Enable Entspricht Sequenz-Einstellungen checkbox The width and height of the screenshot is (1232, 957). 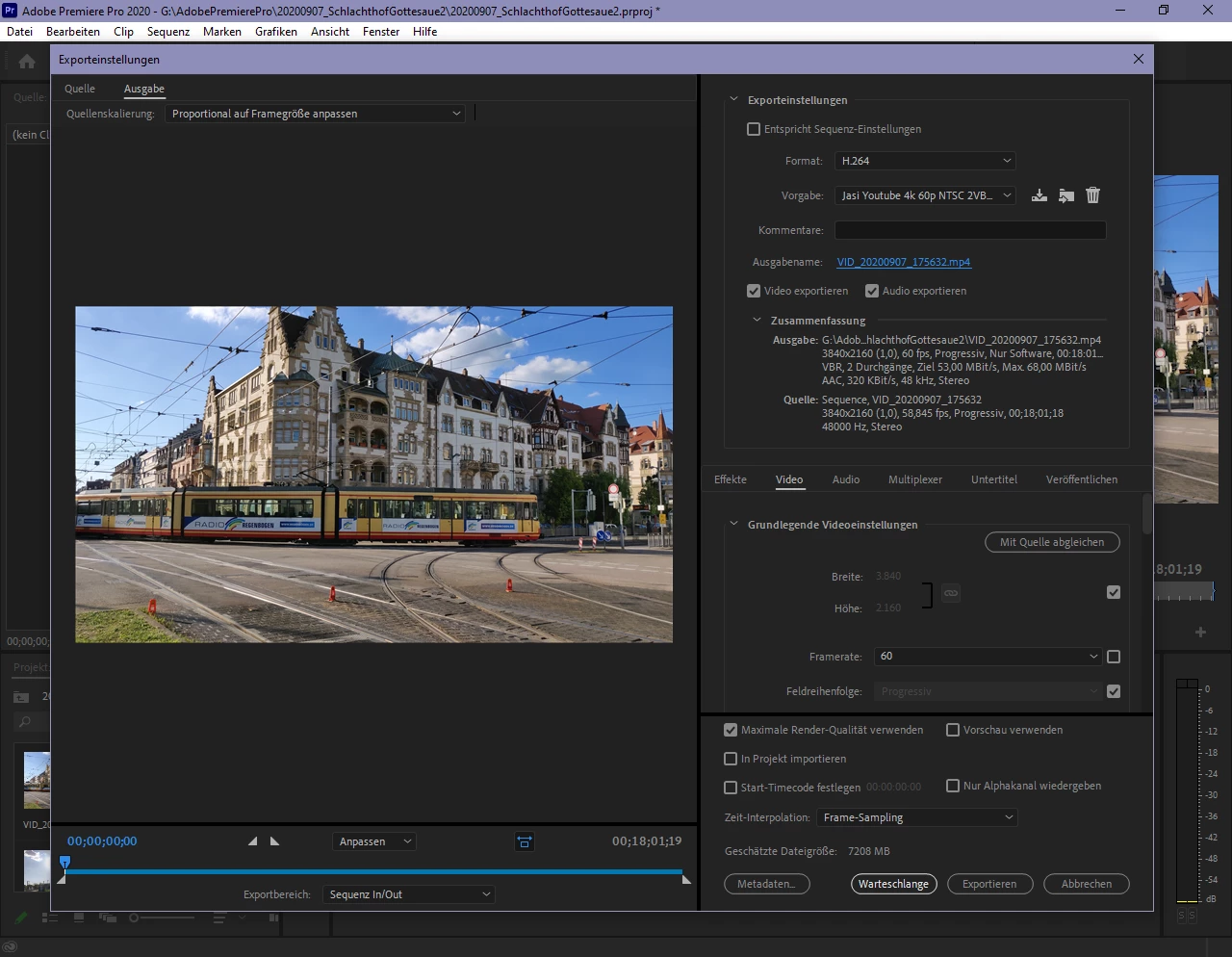[x=754, y=129]
